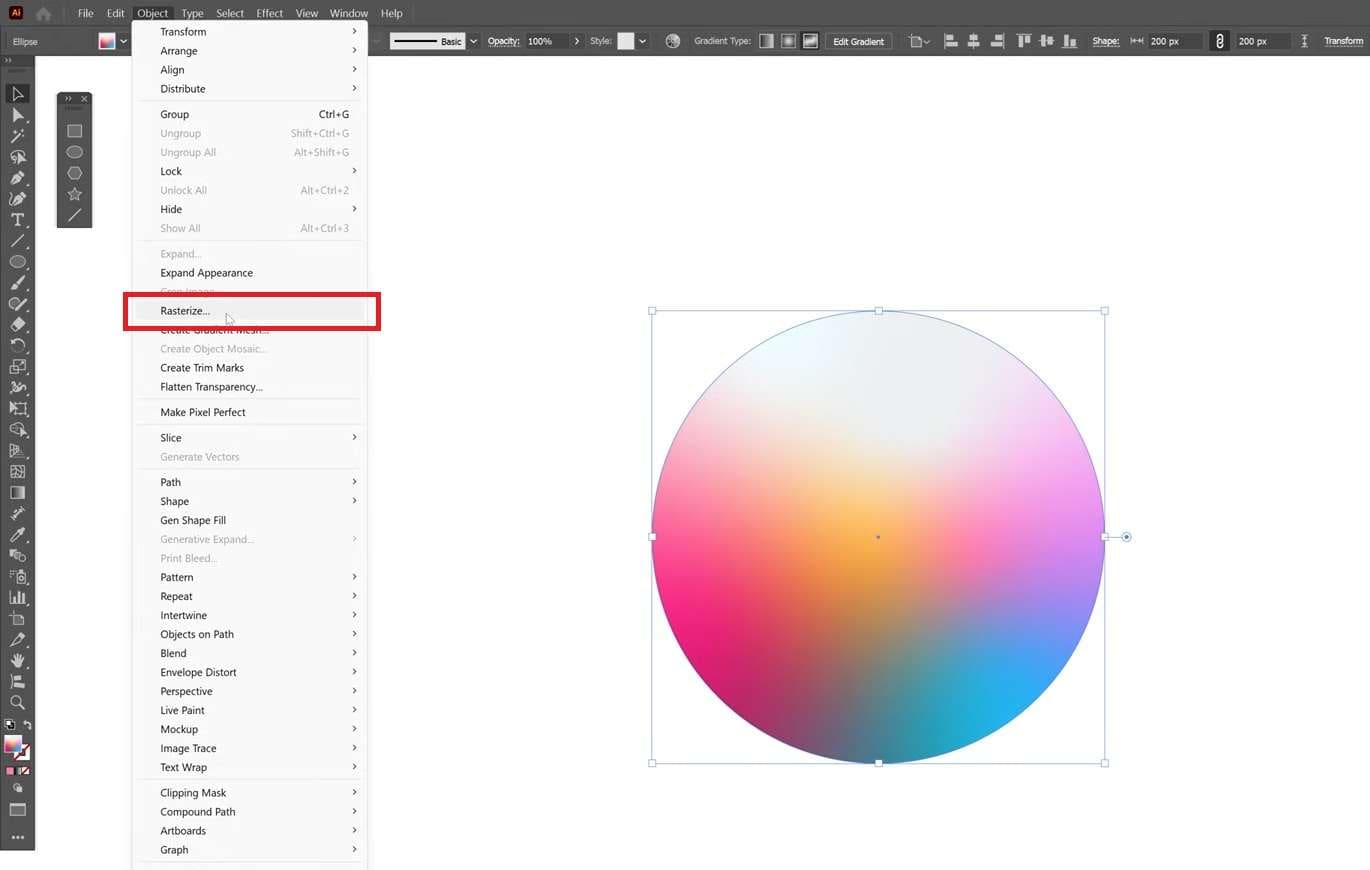Select the Eraser tool
Viewport: 1370px width, 870px height.
point(17,325)
